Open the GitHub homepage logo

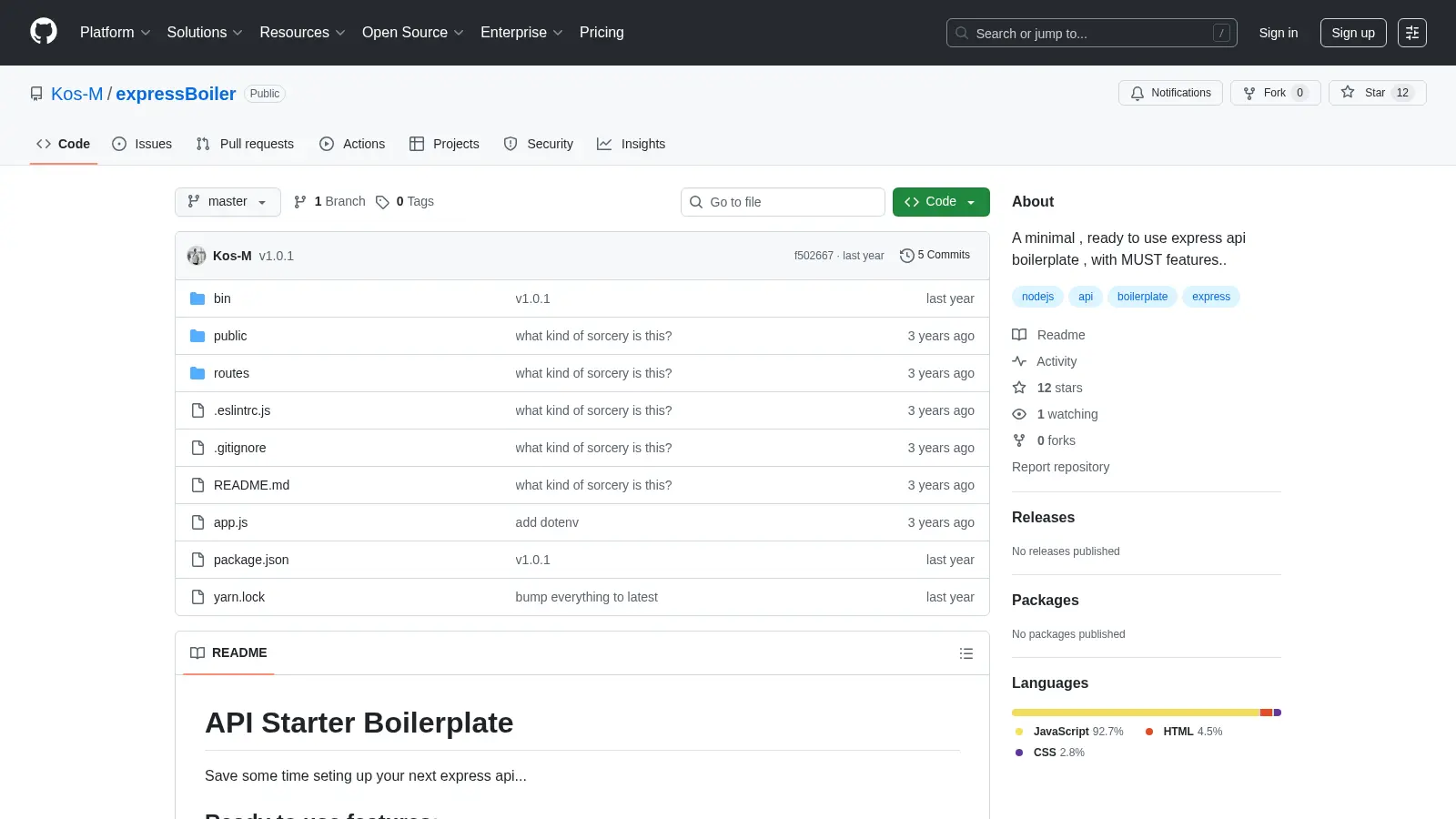coord(44,32)
